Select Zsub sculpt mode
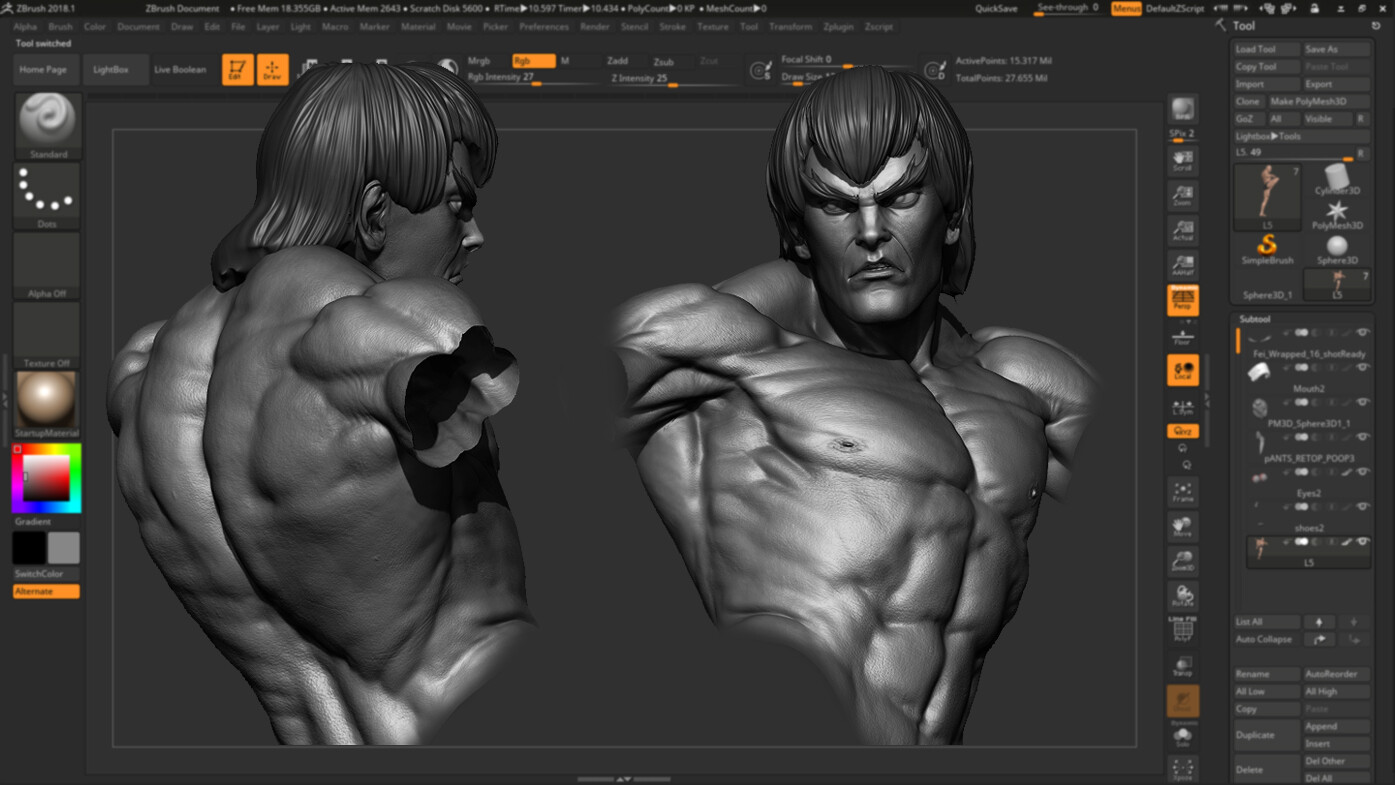The height and width of the screenshot is (785, 1395). point(664,61)
